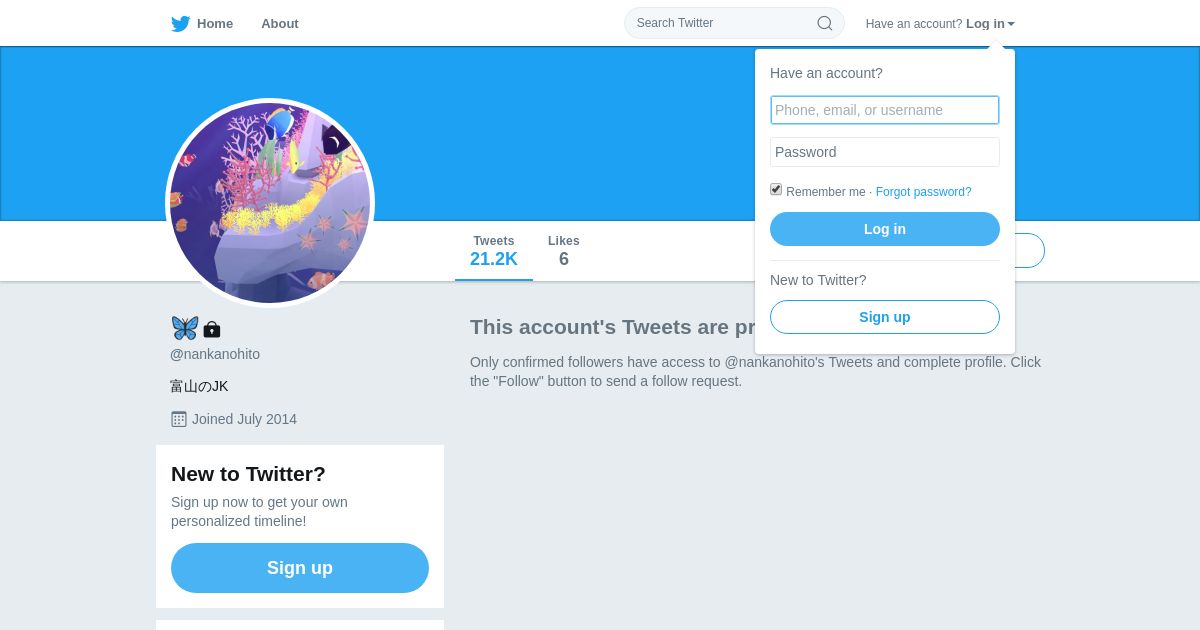The image size is (1200, 630).
Task: Select the Tweets 21.2K tab
Action: click(x=494, y=251)
